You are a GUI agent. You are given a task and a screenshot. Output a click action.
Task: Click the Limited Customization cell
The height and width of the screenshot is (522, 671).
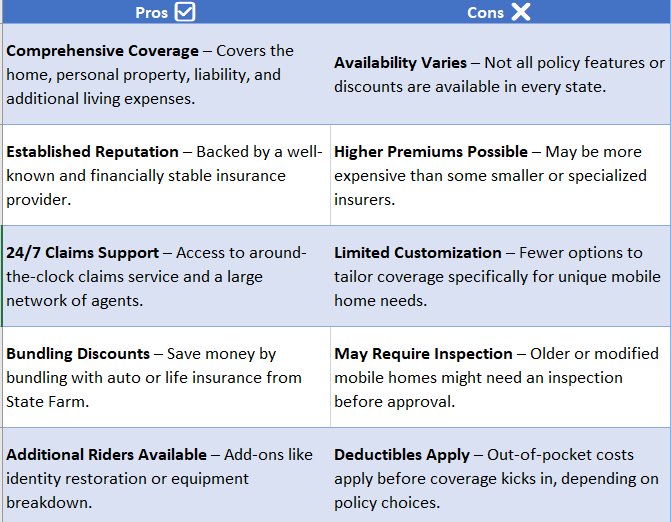tap(500, 276)
